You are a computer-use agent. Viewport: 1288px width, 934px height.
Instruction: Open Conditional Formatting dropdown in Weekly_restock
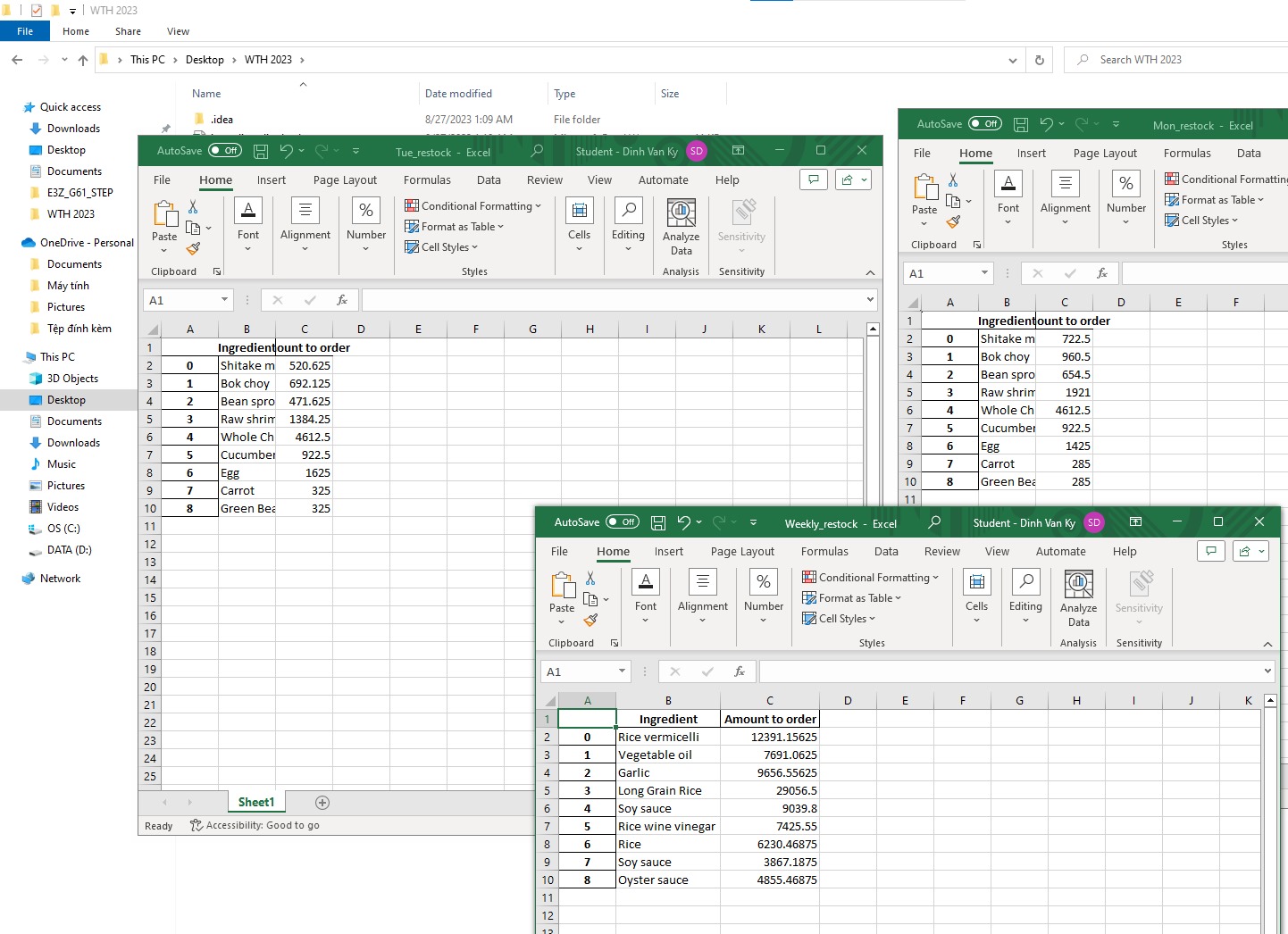pos(871,578)
